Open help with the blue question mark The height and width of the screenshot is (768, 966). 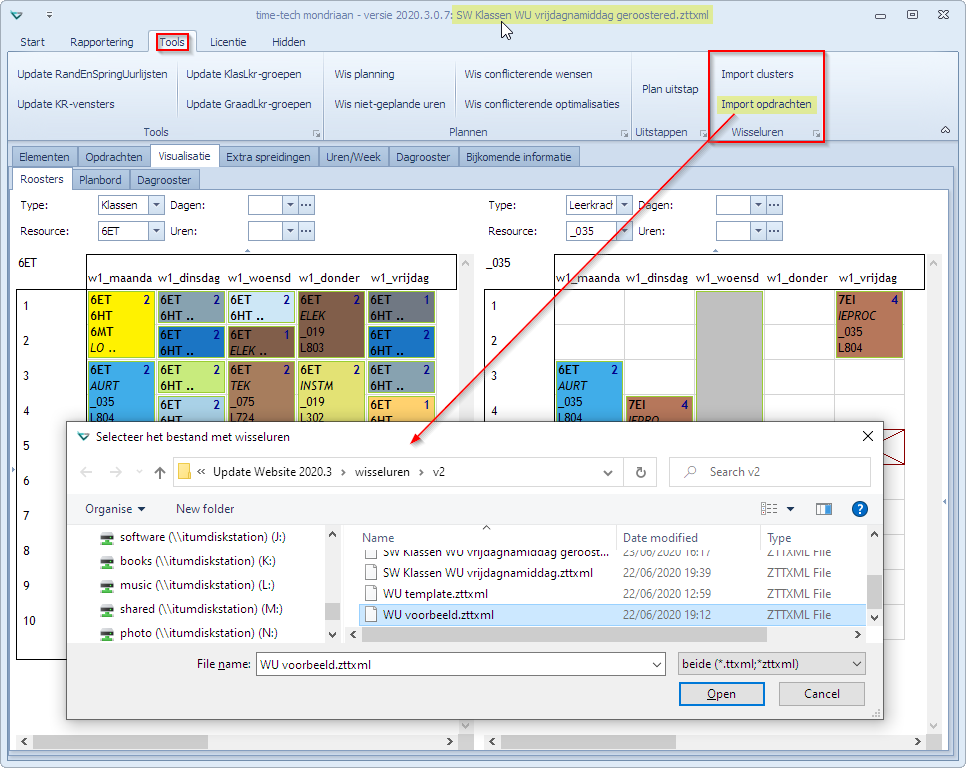pyautogui.click(x=859, y=509)
